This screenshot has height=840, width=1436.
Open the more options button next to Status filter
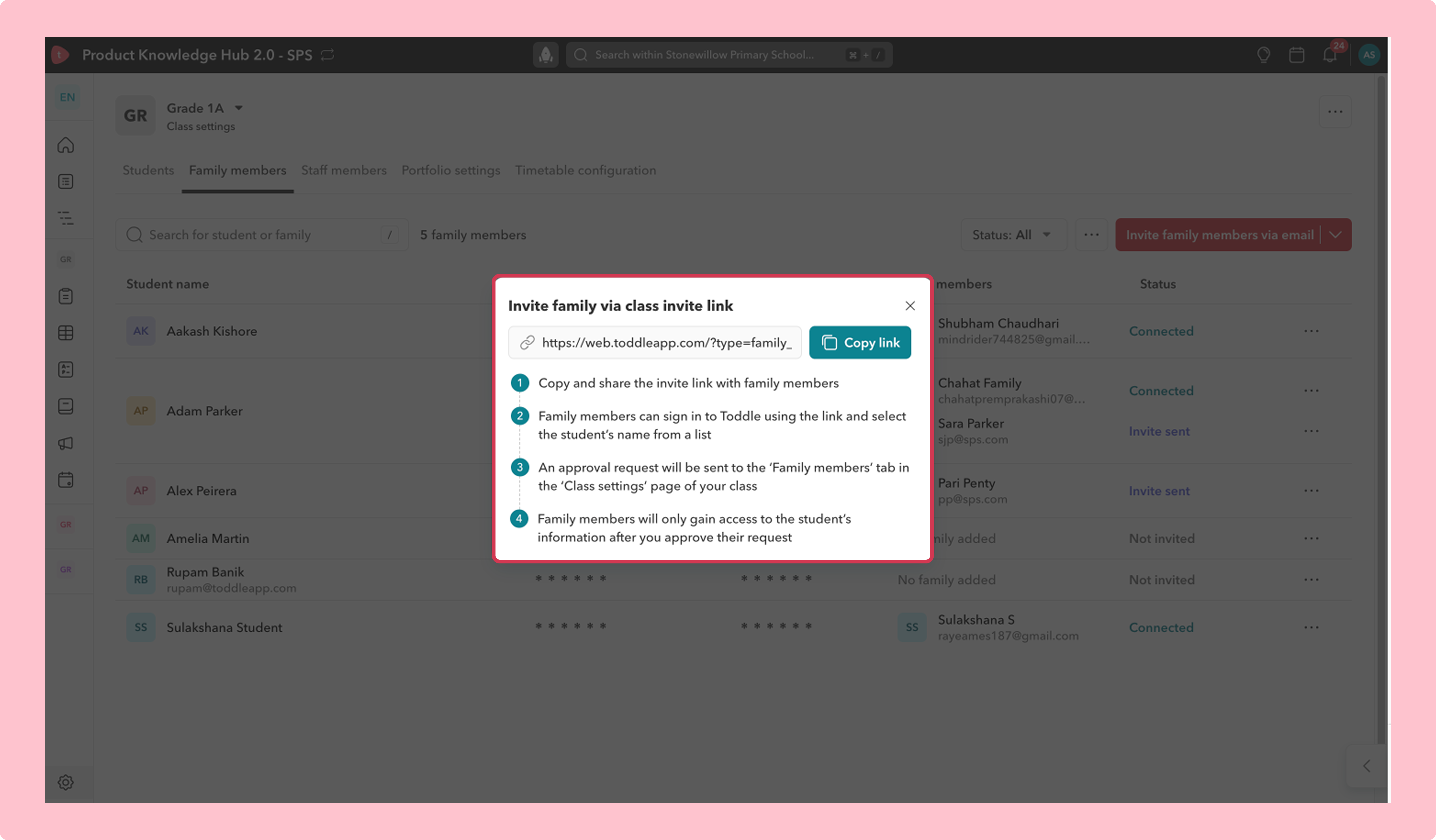coord(1091,235)
